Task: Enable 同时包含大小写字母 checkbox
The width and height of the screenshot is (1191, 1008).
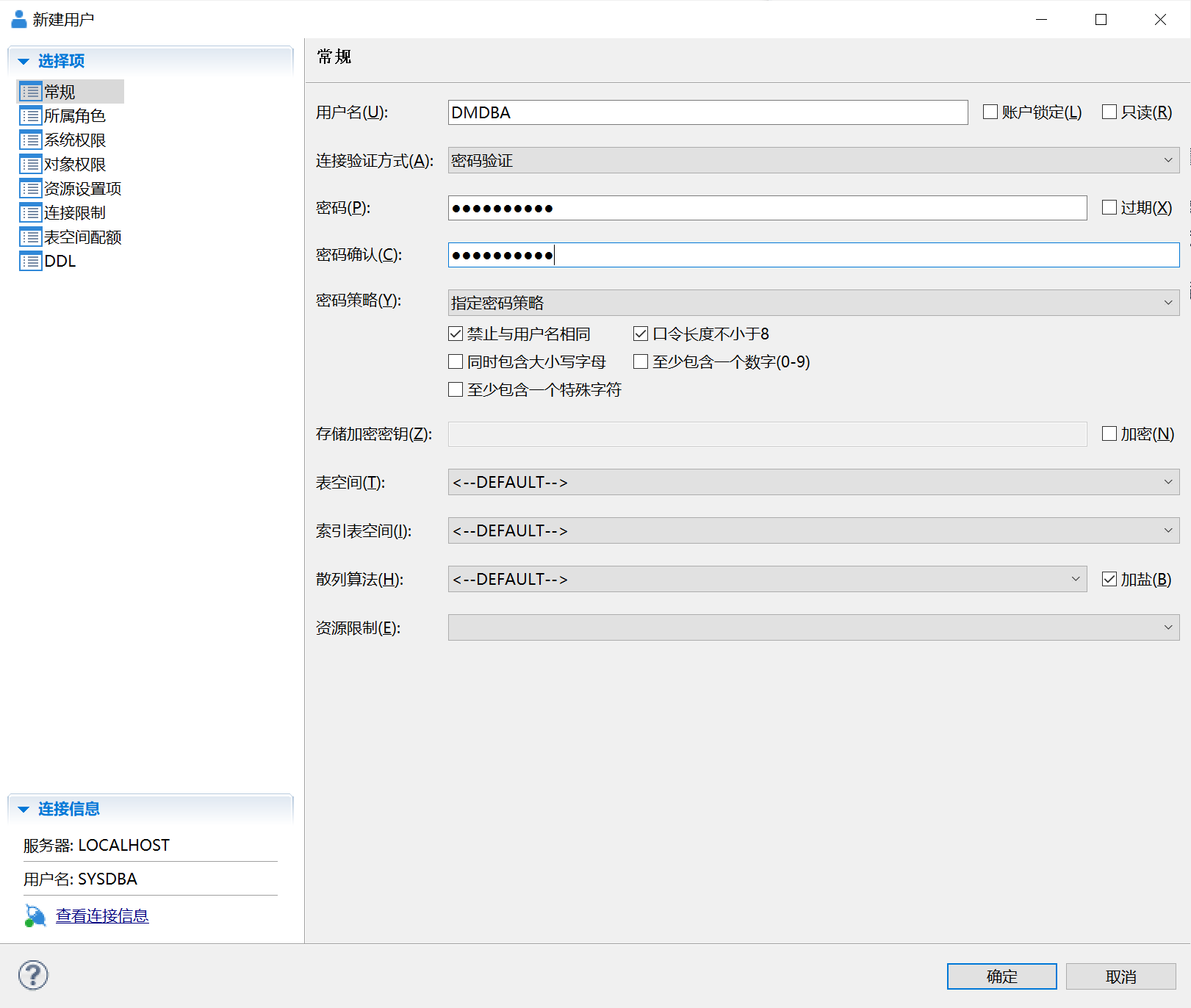Action: 456,361
